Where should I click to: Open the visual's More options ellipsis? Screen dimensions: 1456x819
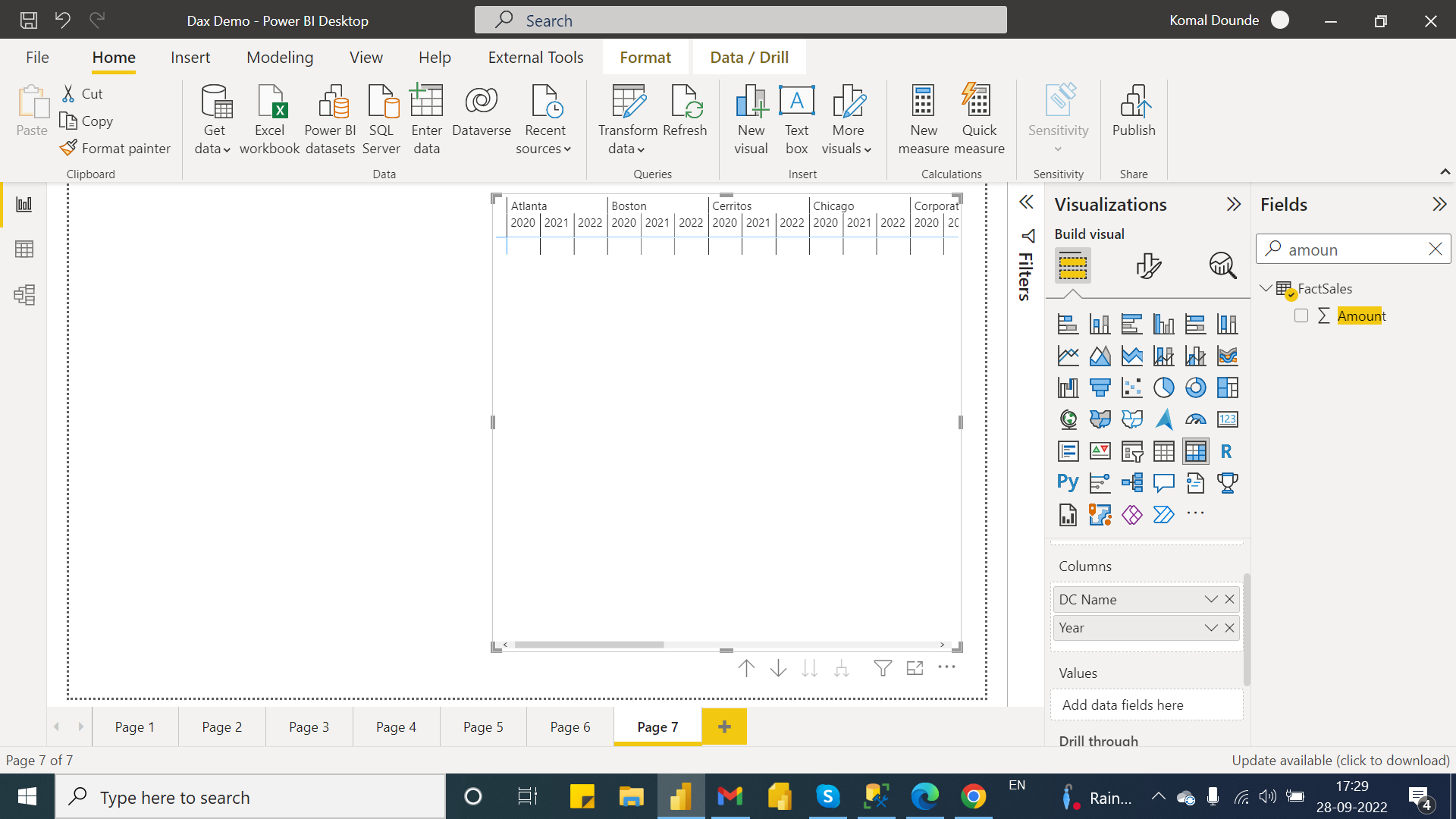pyautogui.click(x=946, y=667)
